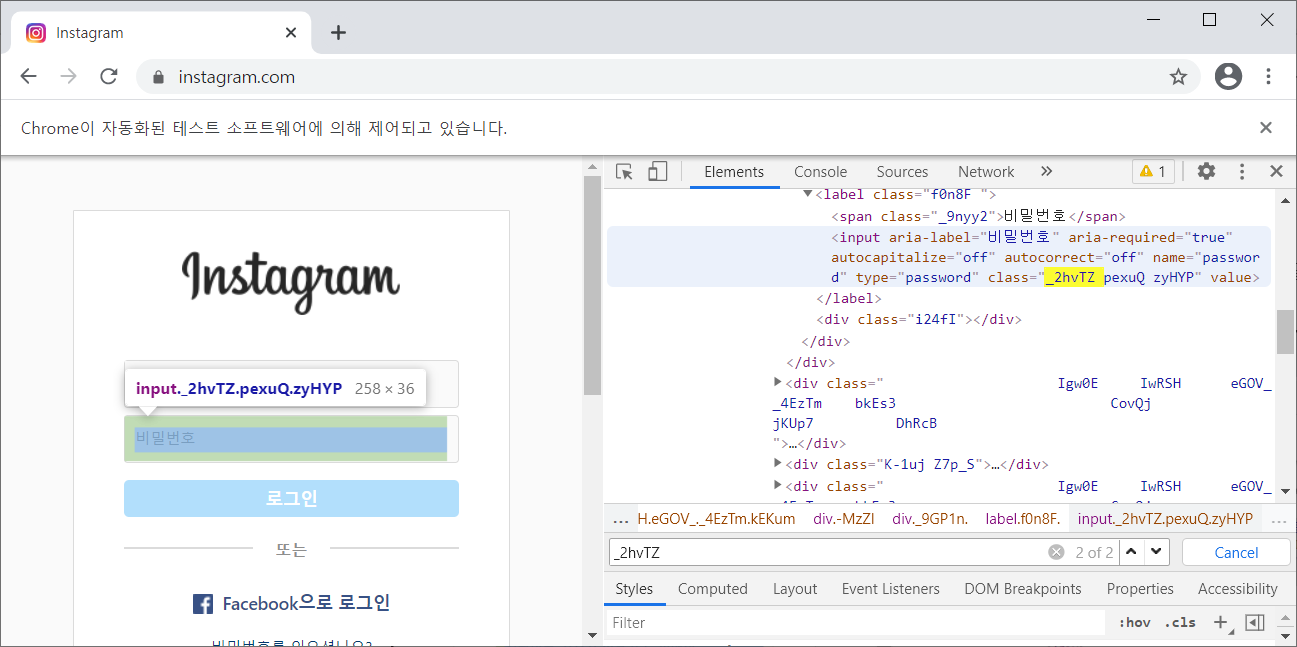This screenshot has height=647, width=1297.
Task: Open the Event Listeners tab
Action: pos(891,589)
